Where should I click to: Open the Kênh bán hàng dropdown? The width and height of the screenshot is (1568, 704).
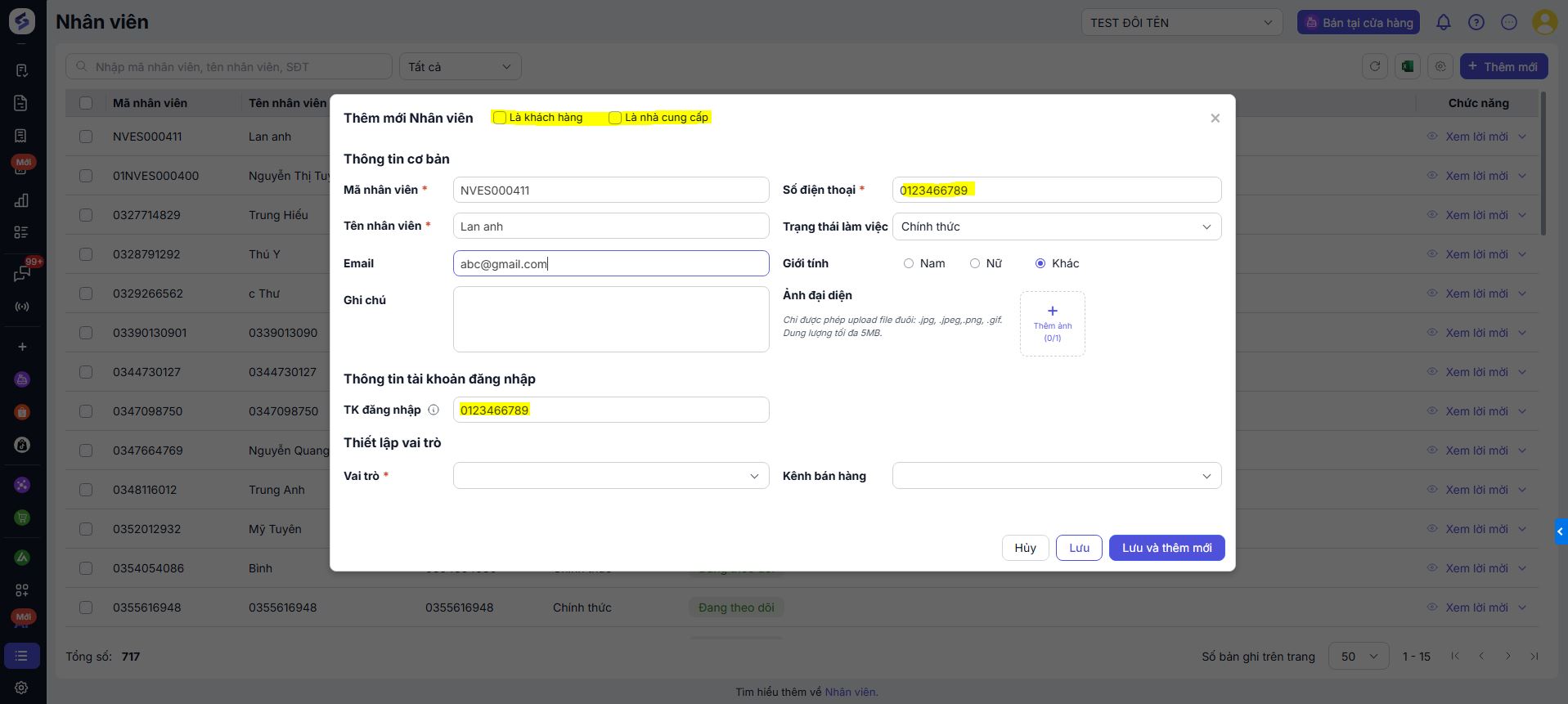1056,476
